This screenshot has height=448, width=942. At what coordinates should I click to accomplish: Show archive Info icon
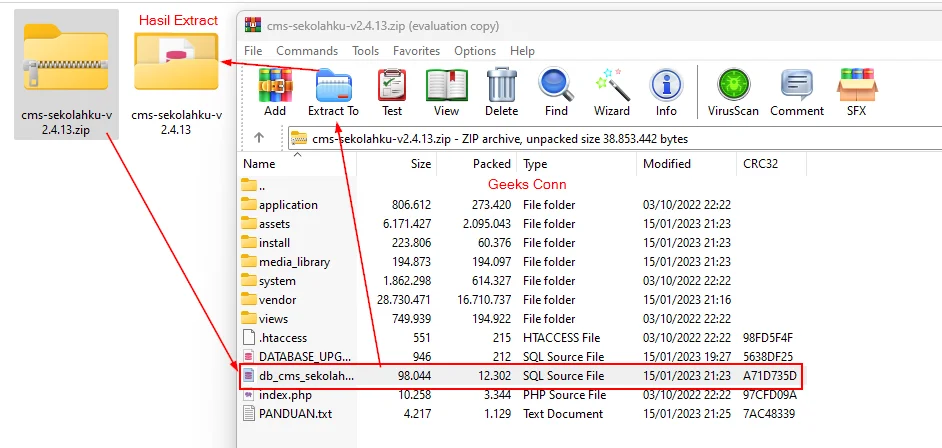[x=666, y=85]
